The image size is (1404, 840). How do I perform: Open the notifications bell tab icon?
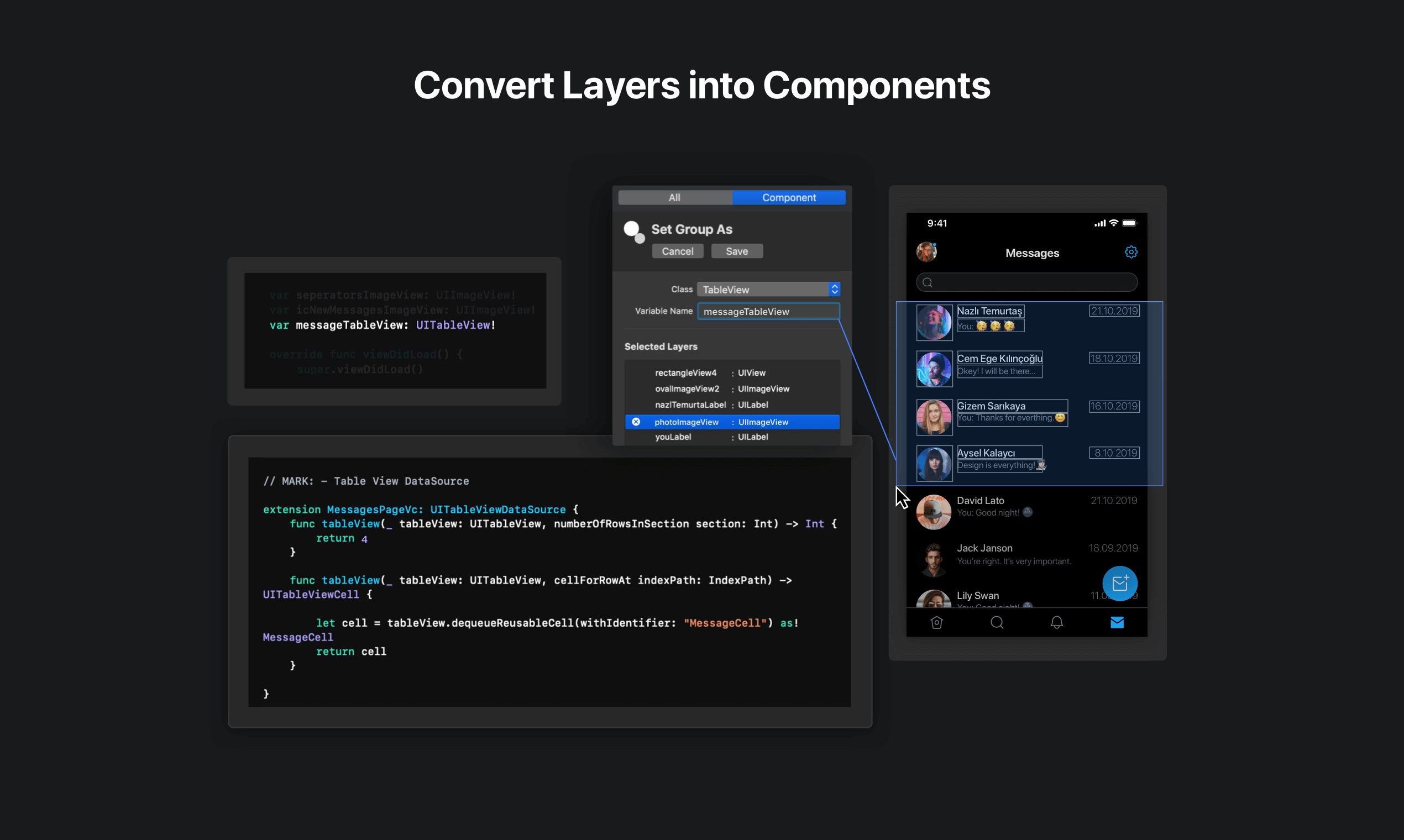click(x=1056, y=623)
